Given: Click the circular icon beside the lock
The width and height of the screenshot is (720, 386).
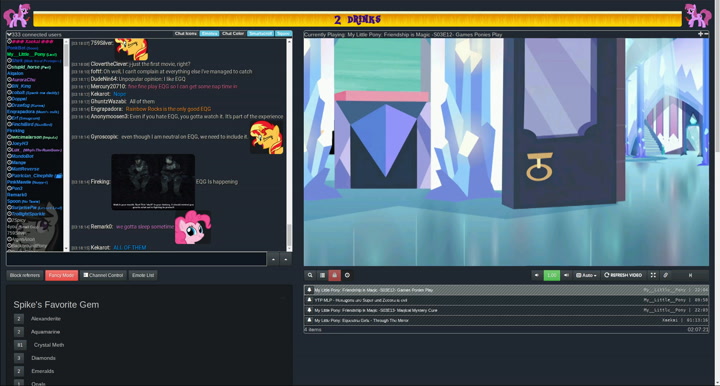Looking at the screenshot, I should pyautogui.click(x=347, y=275).
